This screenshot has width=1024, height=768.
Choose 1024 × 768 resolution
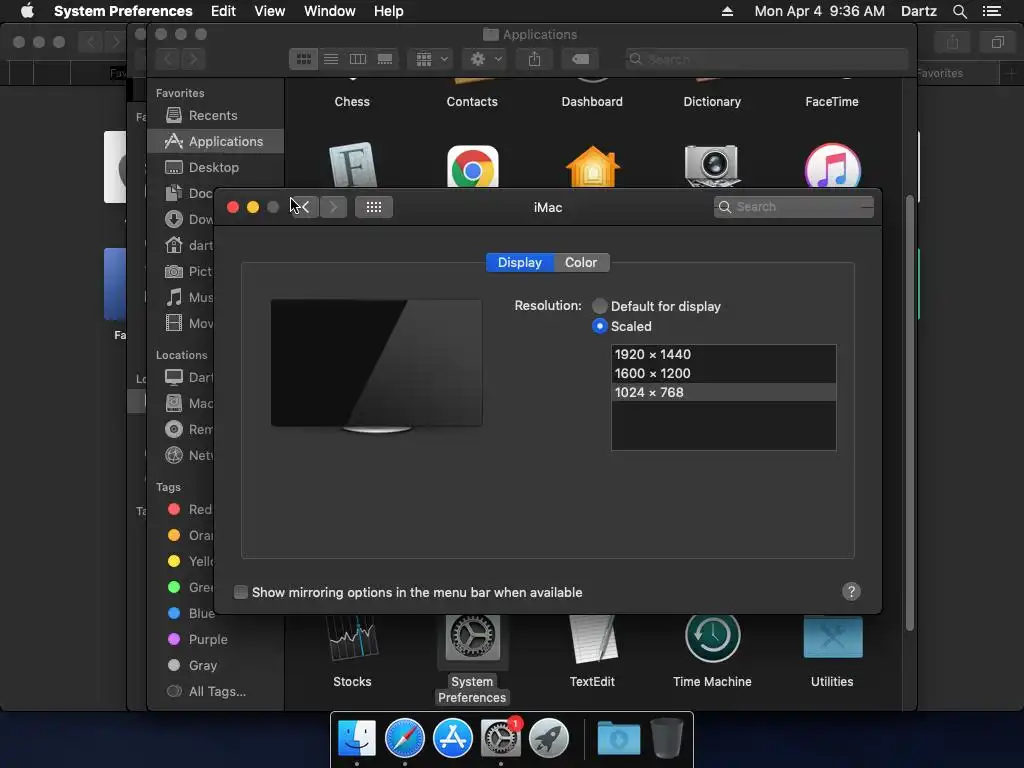click(x=724, y=392)
